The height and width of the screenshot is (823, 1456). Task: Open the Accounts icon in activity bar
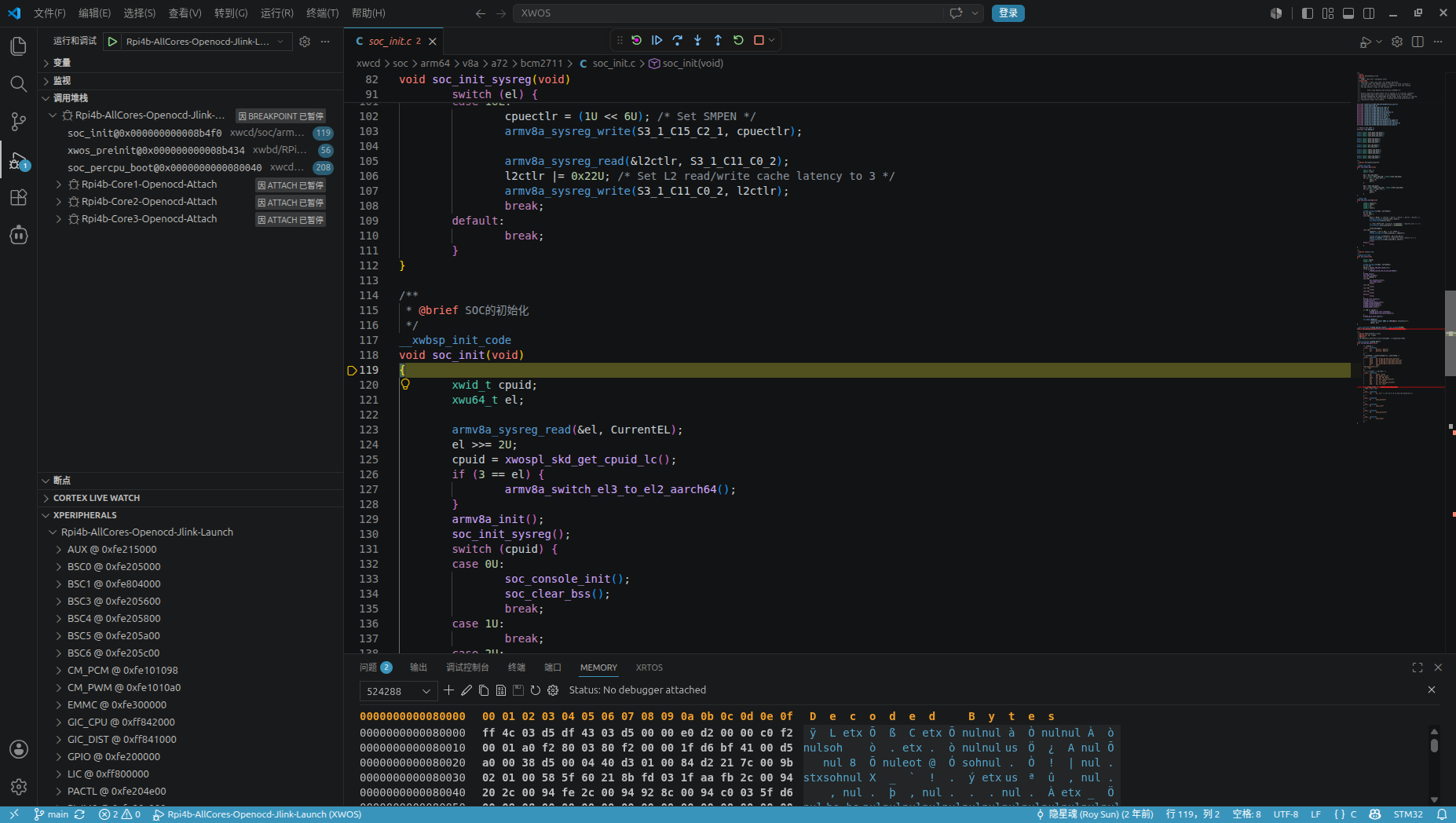(x=18, y=749)
